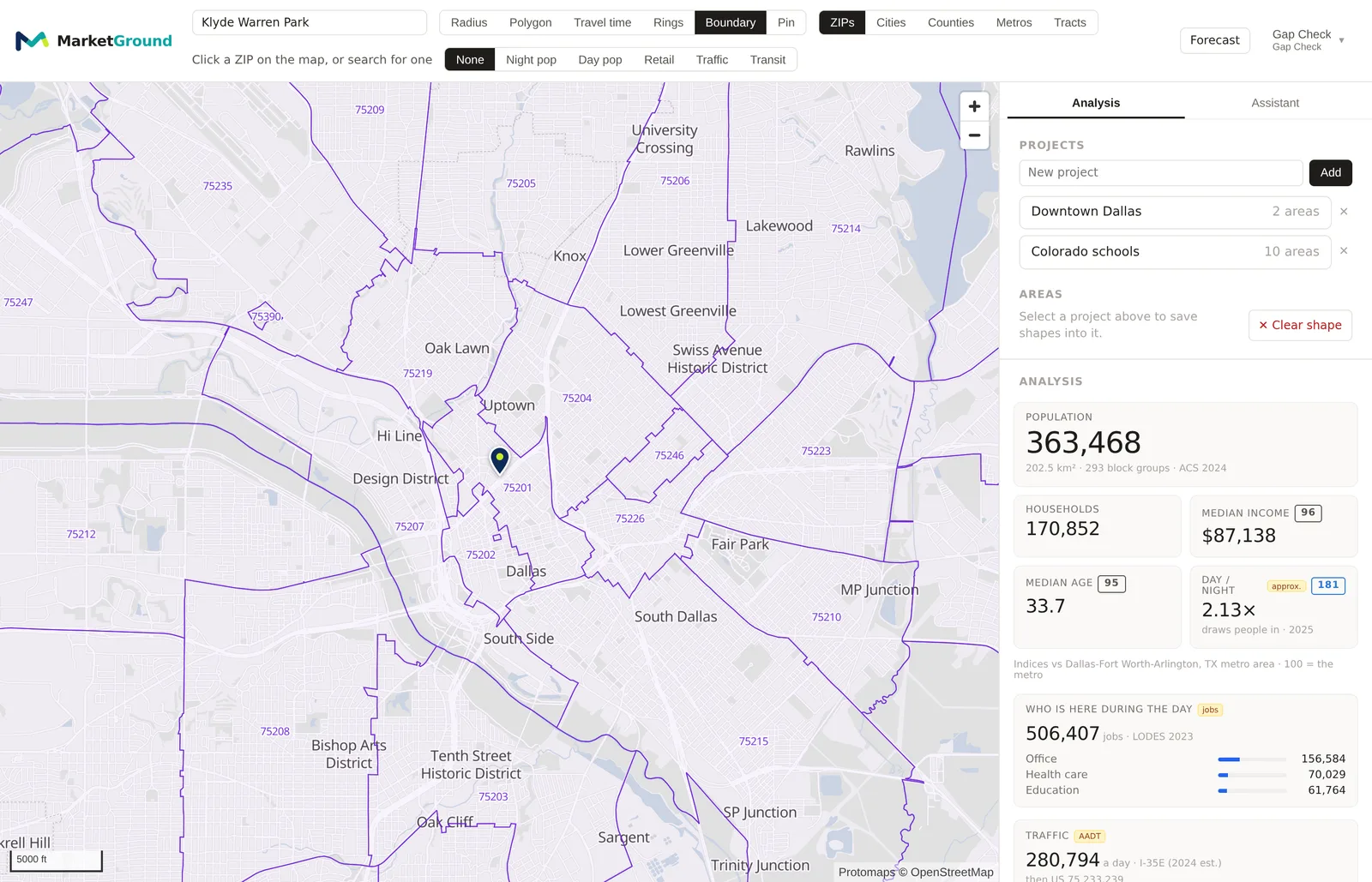Show the Day pop overlay
The image size is (1372, 882).
click(x=600, y=59)
